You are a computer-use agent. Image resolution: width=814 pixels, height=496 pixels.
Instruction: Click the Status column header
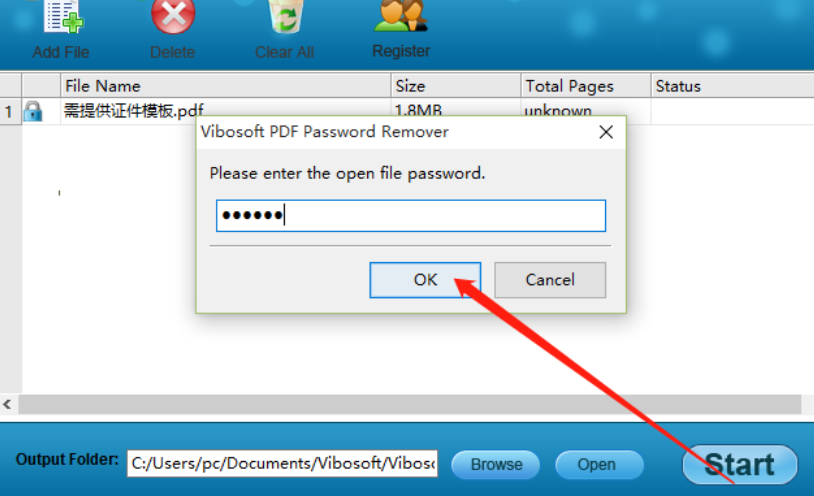pos(732,86)
